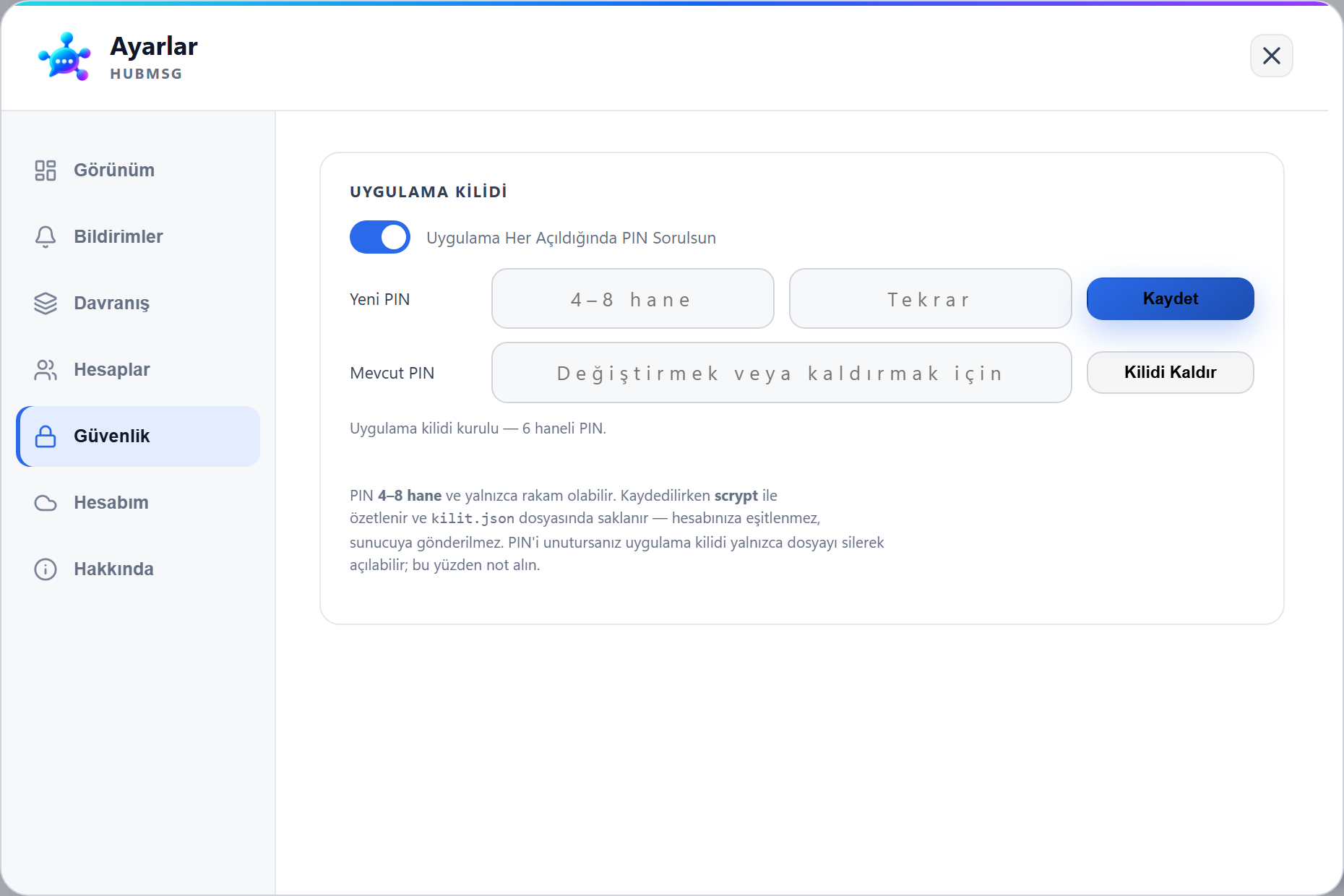The image size is (1344, 896).
Task: Click the Hesaplar users icon
Action: click(46, 370)
